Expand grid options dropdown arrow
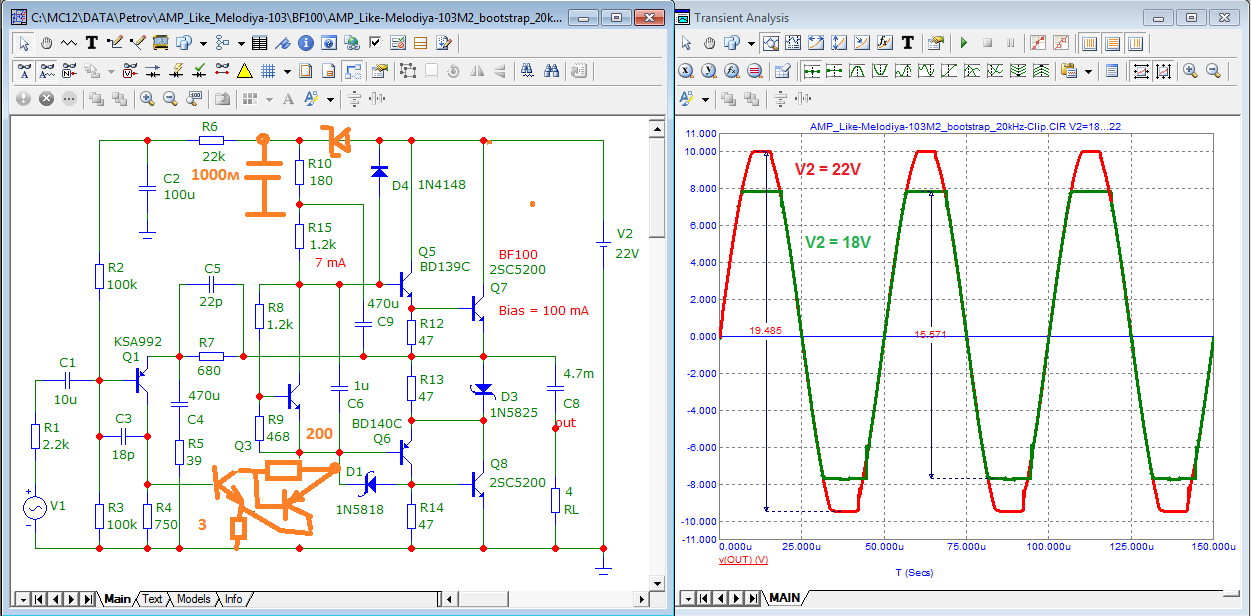This screenshot has width=1251, height=616. click(x=287, y=71)
